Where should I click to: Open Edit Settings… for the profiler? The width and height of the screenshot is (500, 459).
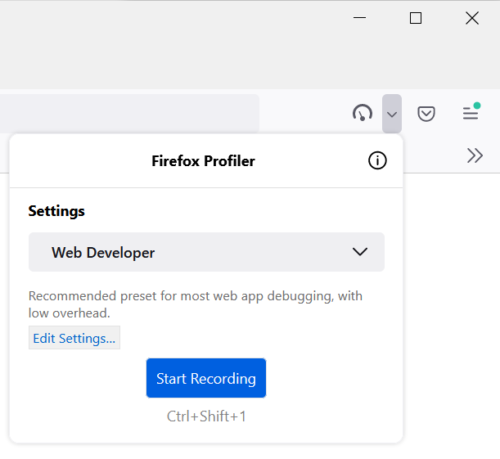tap(74, 338)
